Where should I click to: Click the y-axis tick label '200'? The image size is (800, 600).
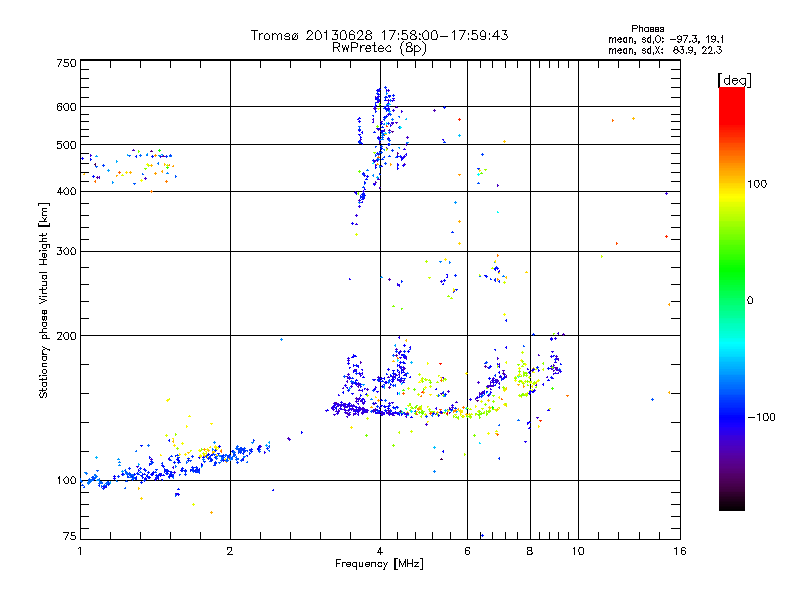click(66, 336)
